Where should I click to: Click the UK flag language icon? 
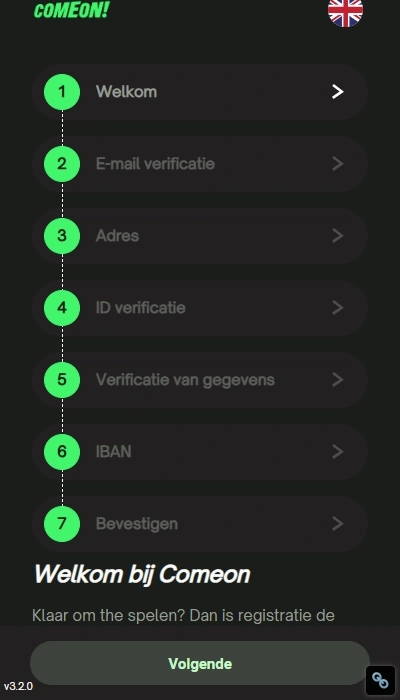pos(345,11)
